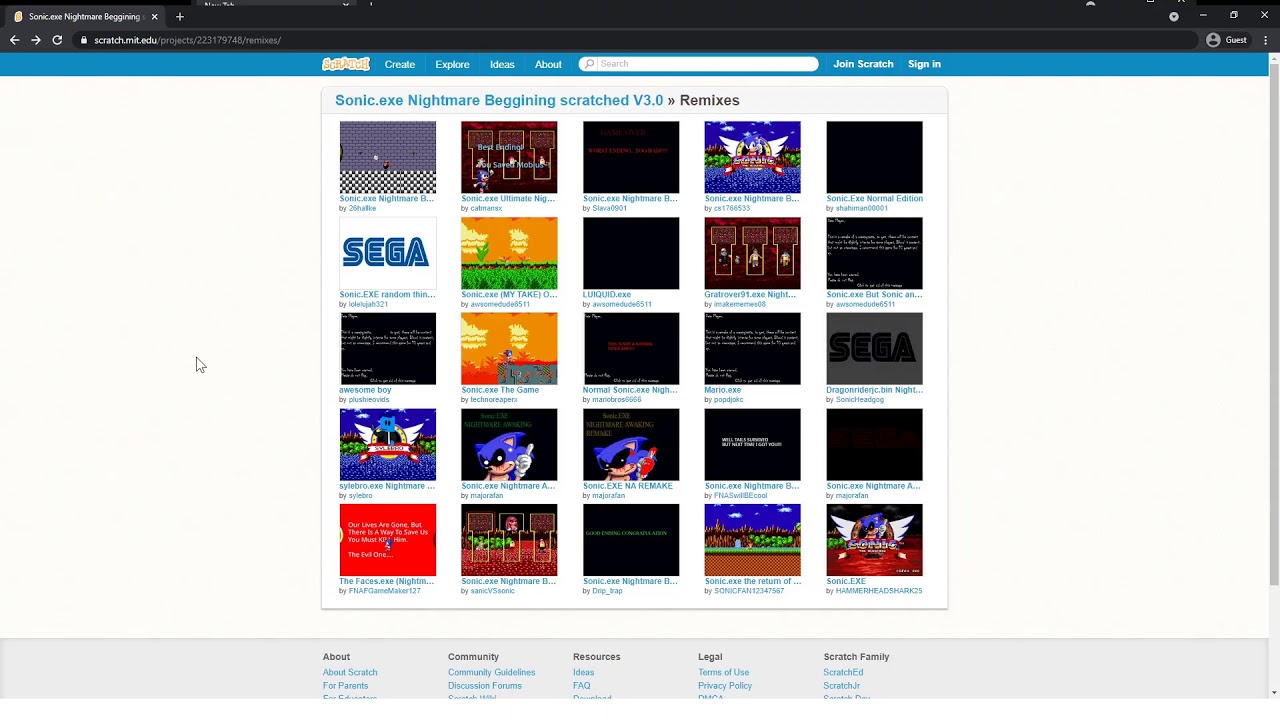Image resolution: width=1280 pixels, height=720 pixels.
Task: Open the Sonic.EXE NA REMAKE thumbnail
Action: click(631, 444)
